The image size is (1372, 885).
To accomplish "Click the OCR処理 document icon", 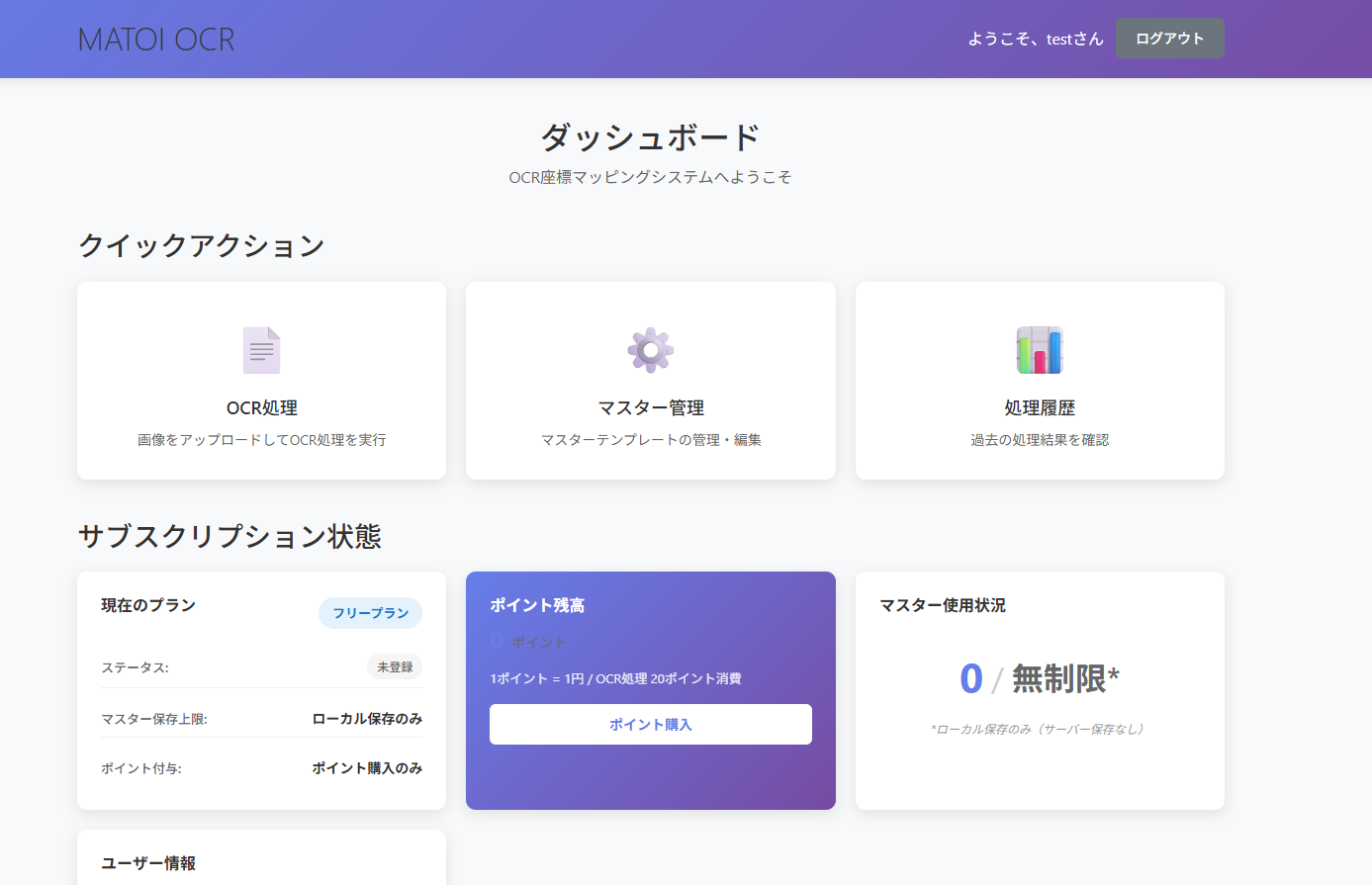I will tap(260, 349).
